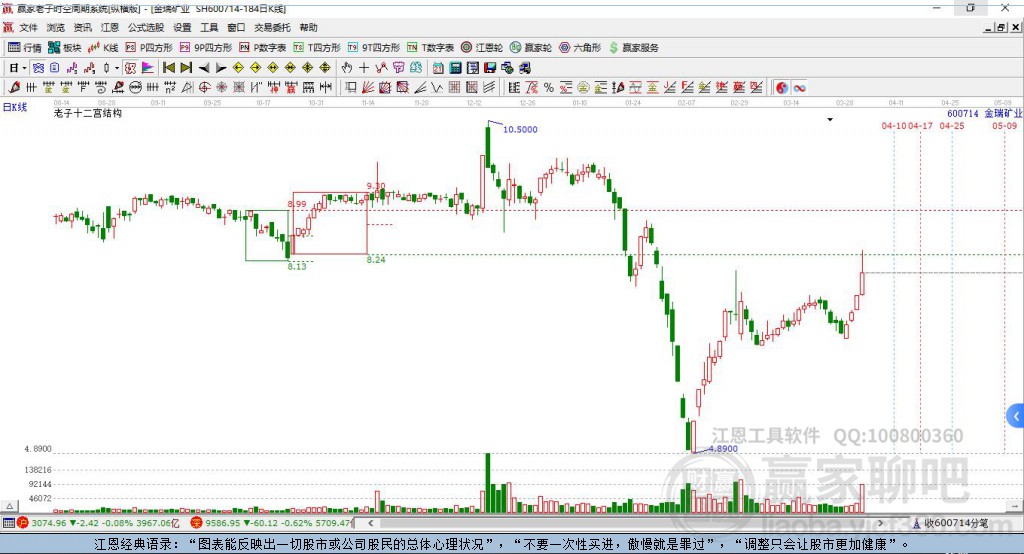Click the 05-09 date marker

coord(1004,125)
